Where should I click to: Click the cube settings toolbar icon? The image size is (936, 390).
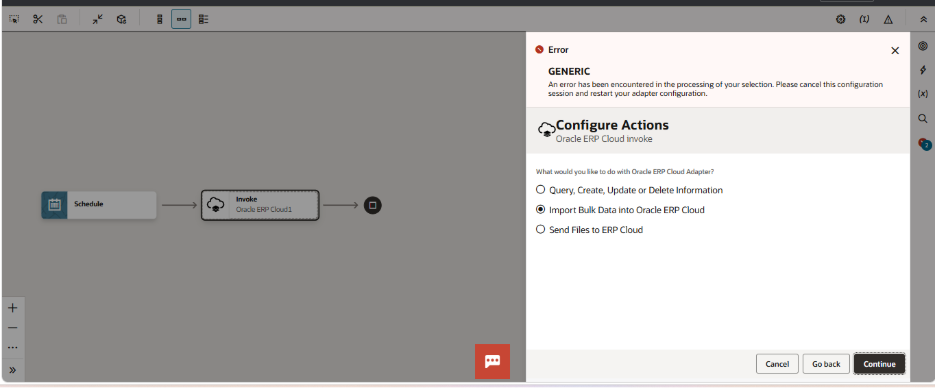122,19
